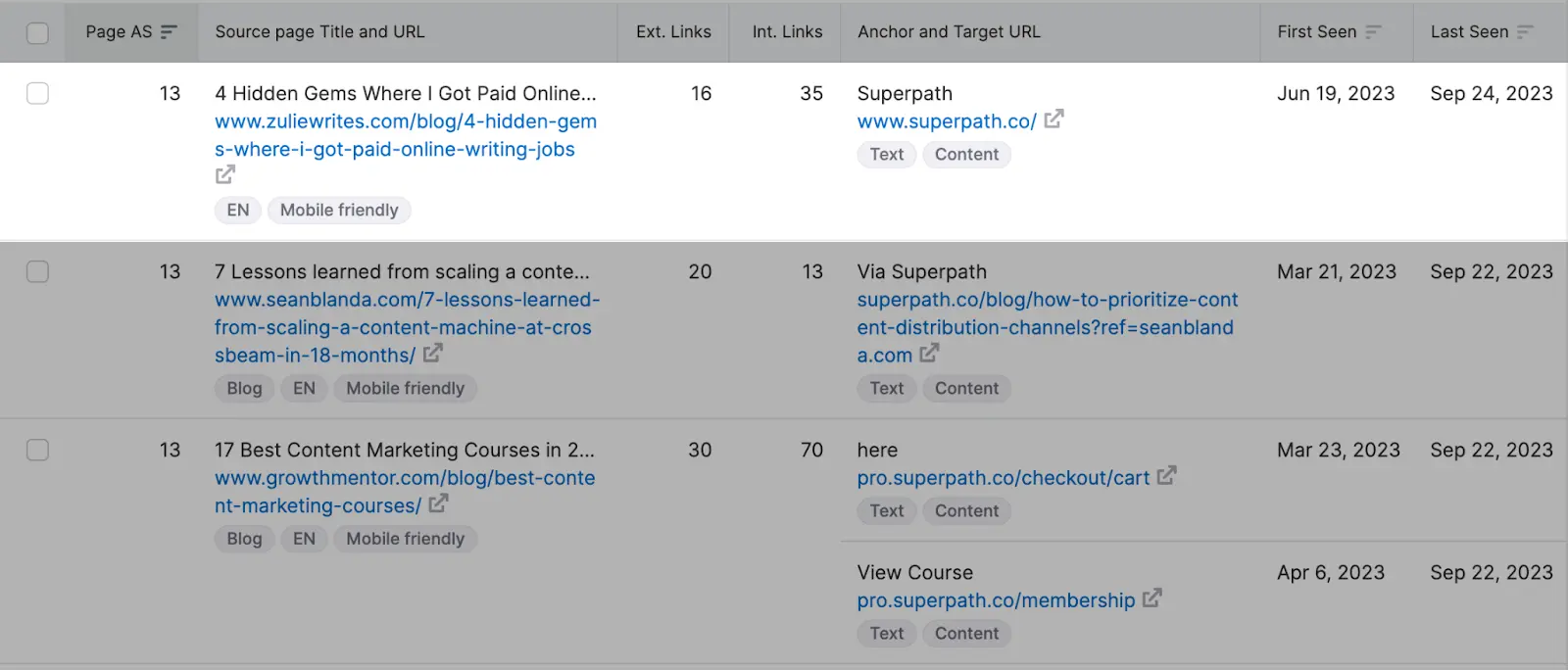Check the row checkbox for 7 Lessons article
The width and height of the screenshot is (1568, 670).
(x=37, y=271)
